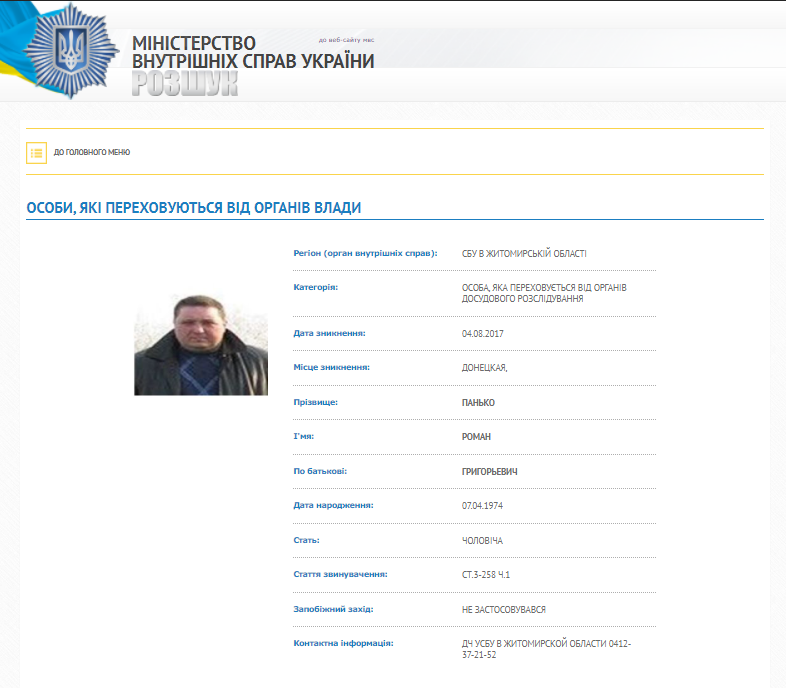Click the 'Категорія:' label
Screen dimensions: 786x688
tap(316, 287)
